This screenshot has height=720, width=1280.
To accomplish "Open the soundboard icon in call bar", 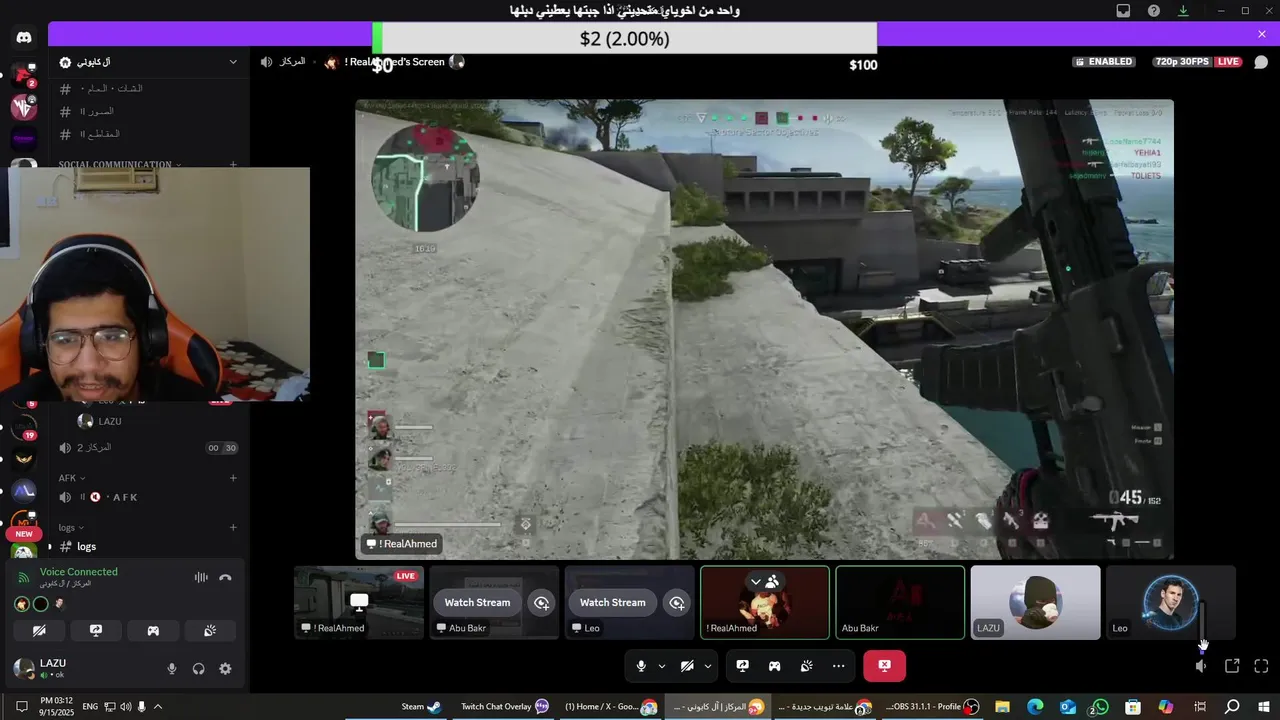I will click(806, 666).
